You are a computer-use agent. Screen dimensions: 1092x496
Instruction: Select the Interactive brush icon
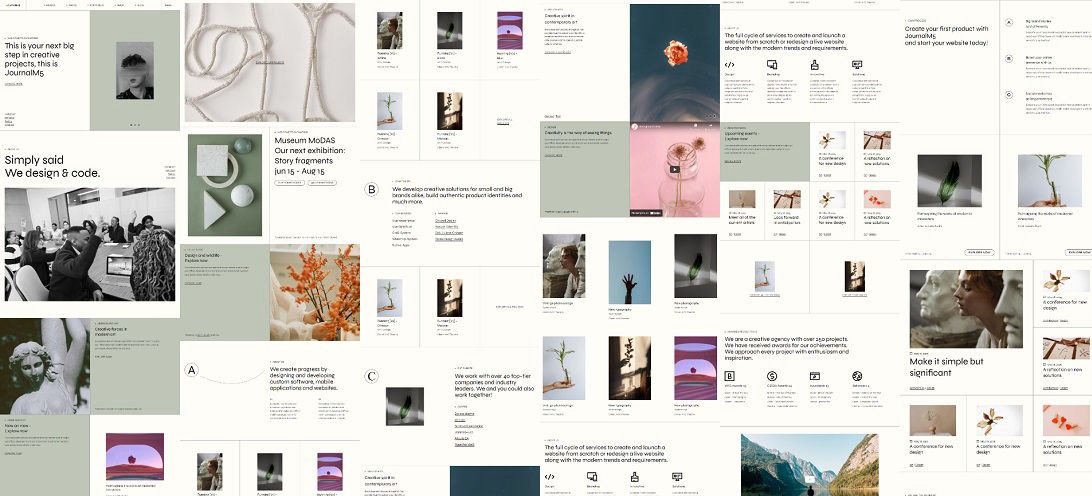point(815,64)
